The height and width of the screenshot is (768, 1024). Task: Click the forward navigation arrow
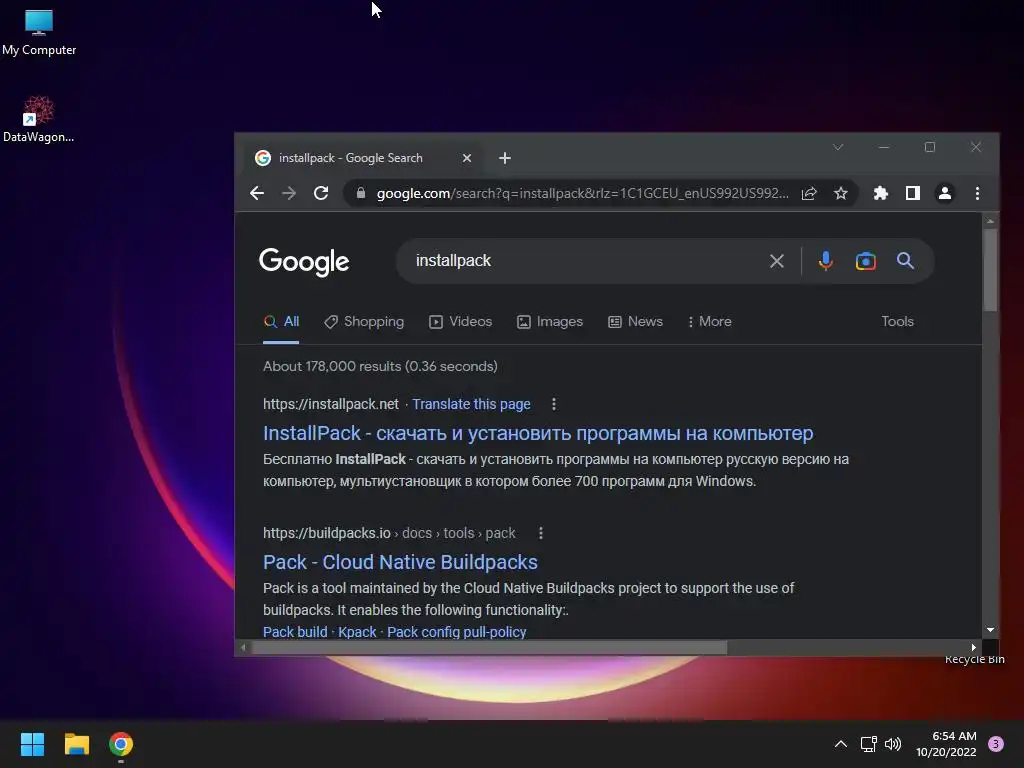pos(289,193)
